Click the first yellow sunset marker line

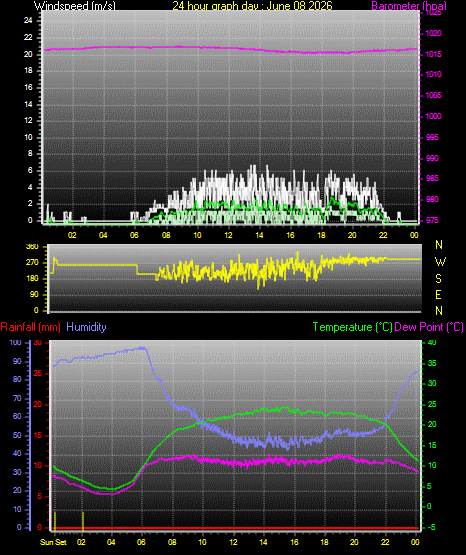point(55,521)
